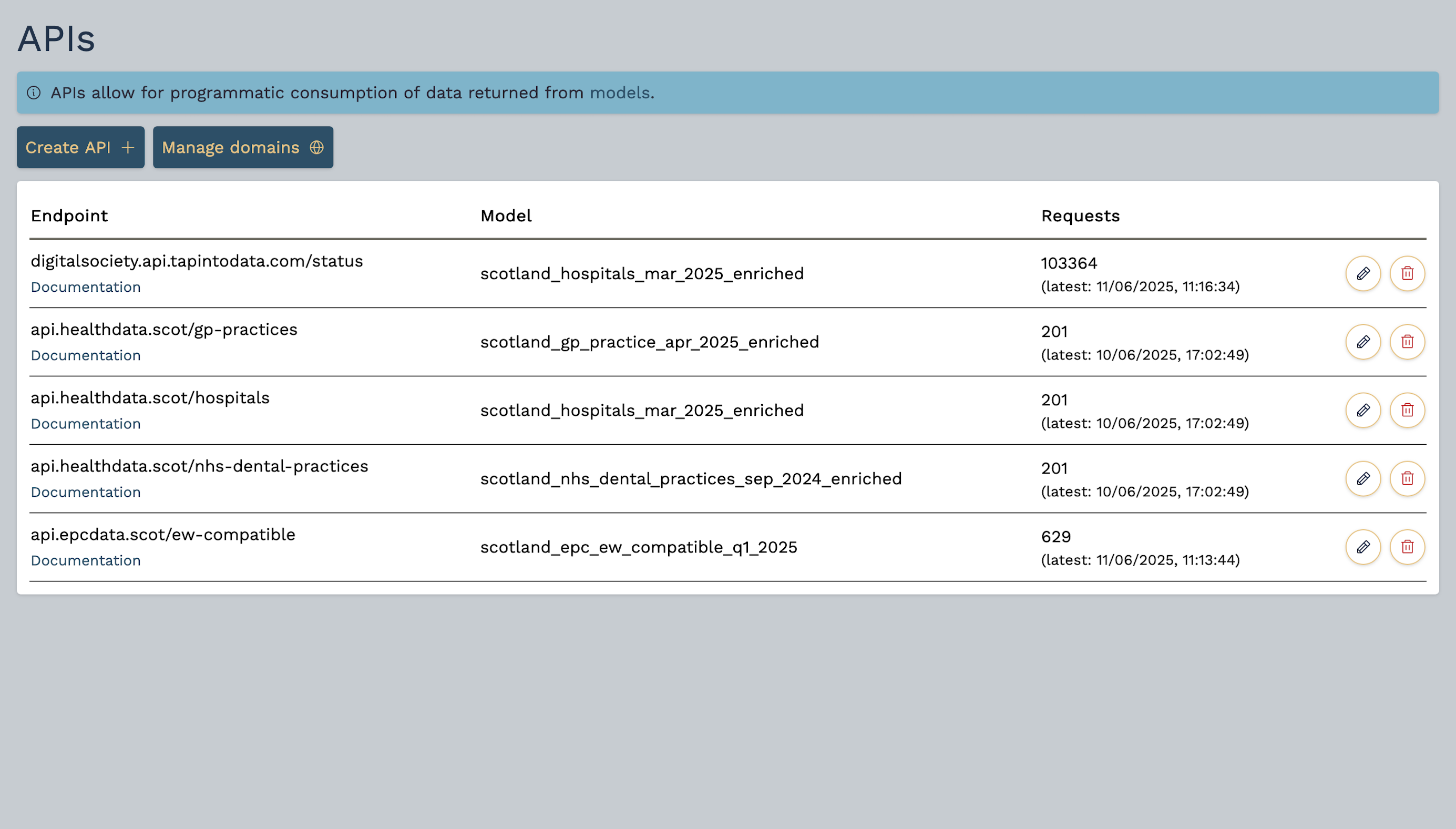Open Documentation for gp-practices endpoint
Viewport: 1456px width, 829px height.
(x=85, y=355)
